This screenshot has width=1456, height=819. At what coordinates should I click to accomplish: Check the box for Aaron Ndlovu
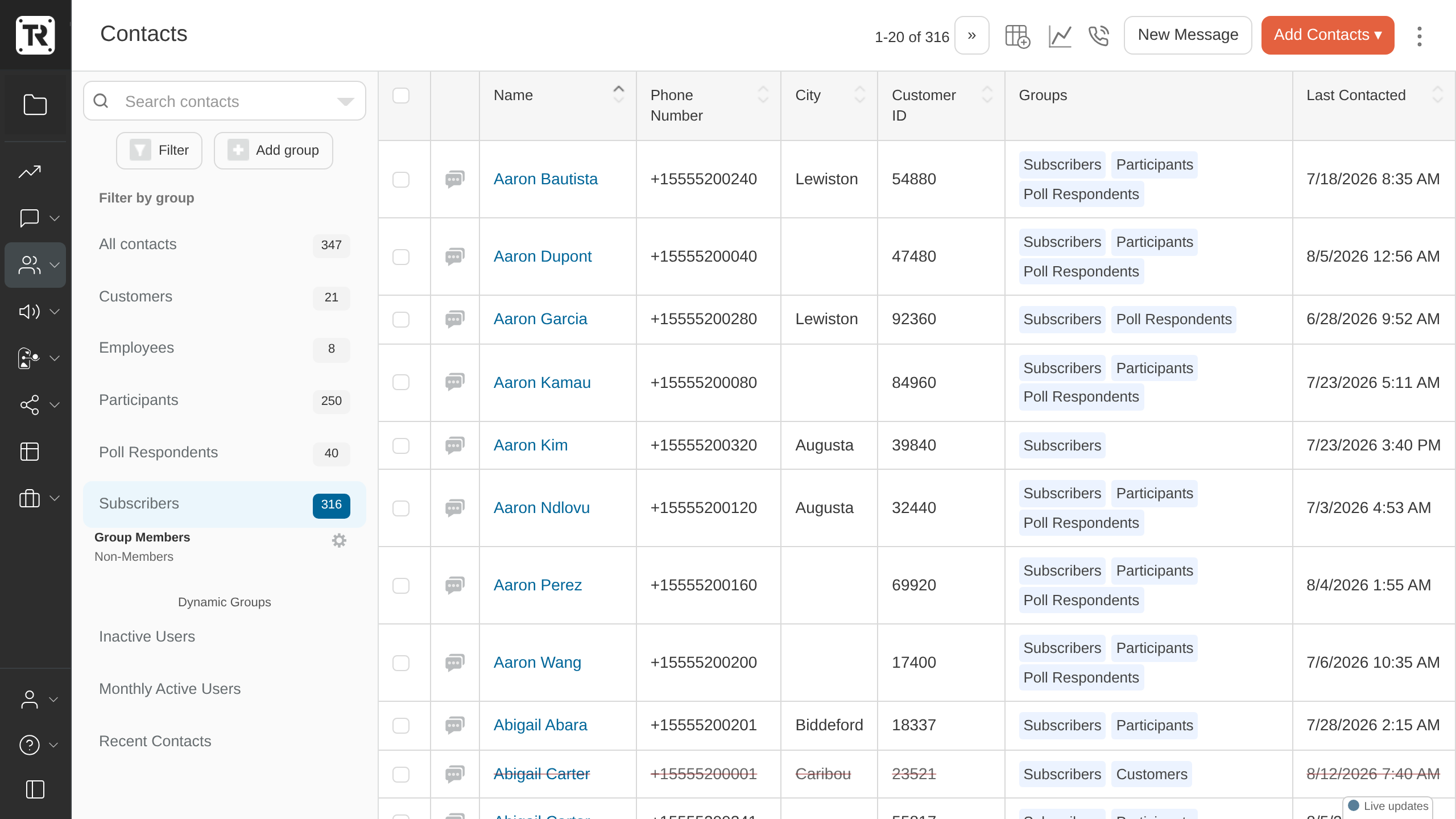click(x=401, y=508)
